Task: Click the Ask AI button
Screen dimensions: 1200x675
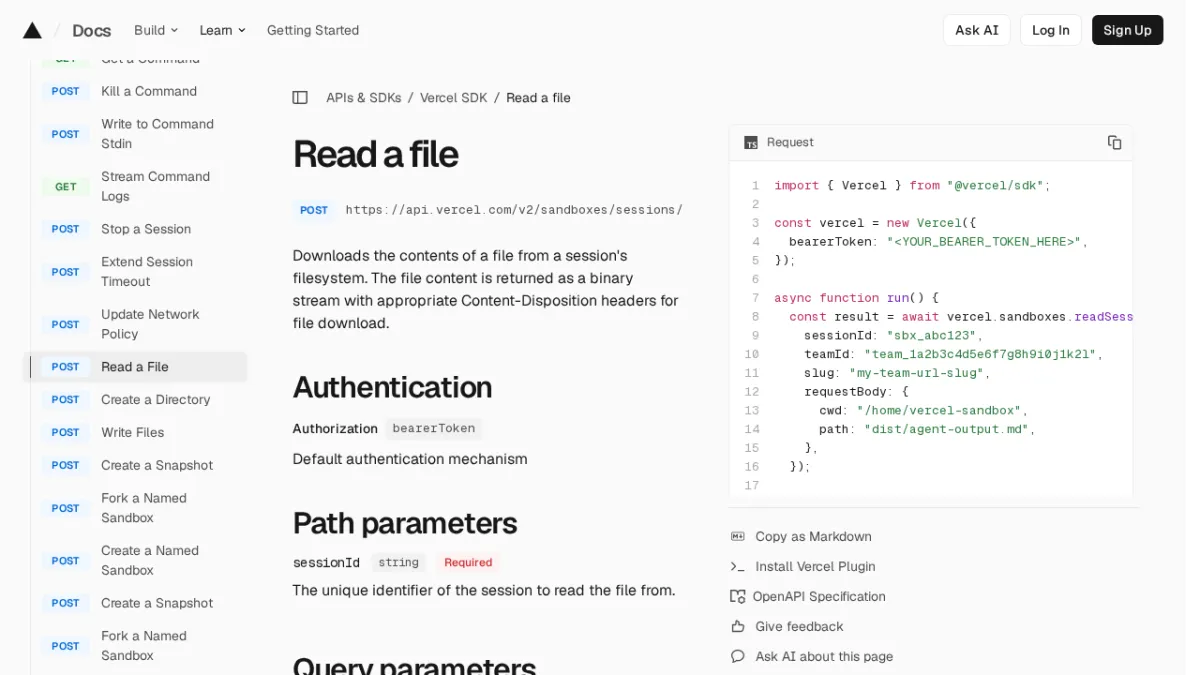Action: pyautogui.click(x=977, y=30)
